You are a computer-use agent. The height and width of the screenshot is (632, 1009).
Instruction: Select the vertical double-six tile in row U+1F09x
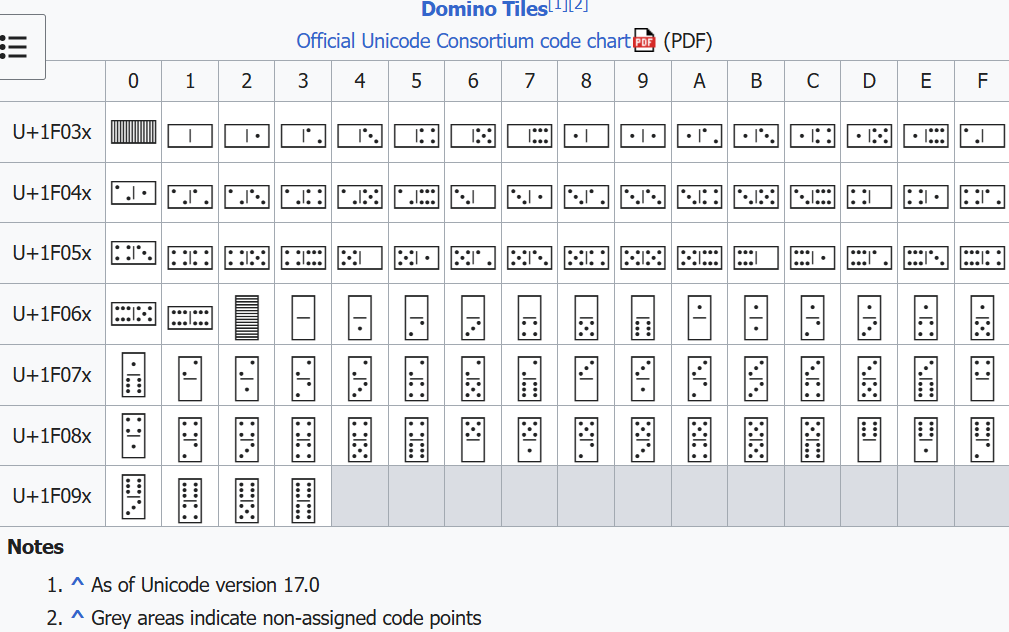tap(303, 498)
